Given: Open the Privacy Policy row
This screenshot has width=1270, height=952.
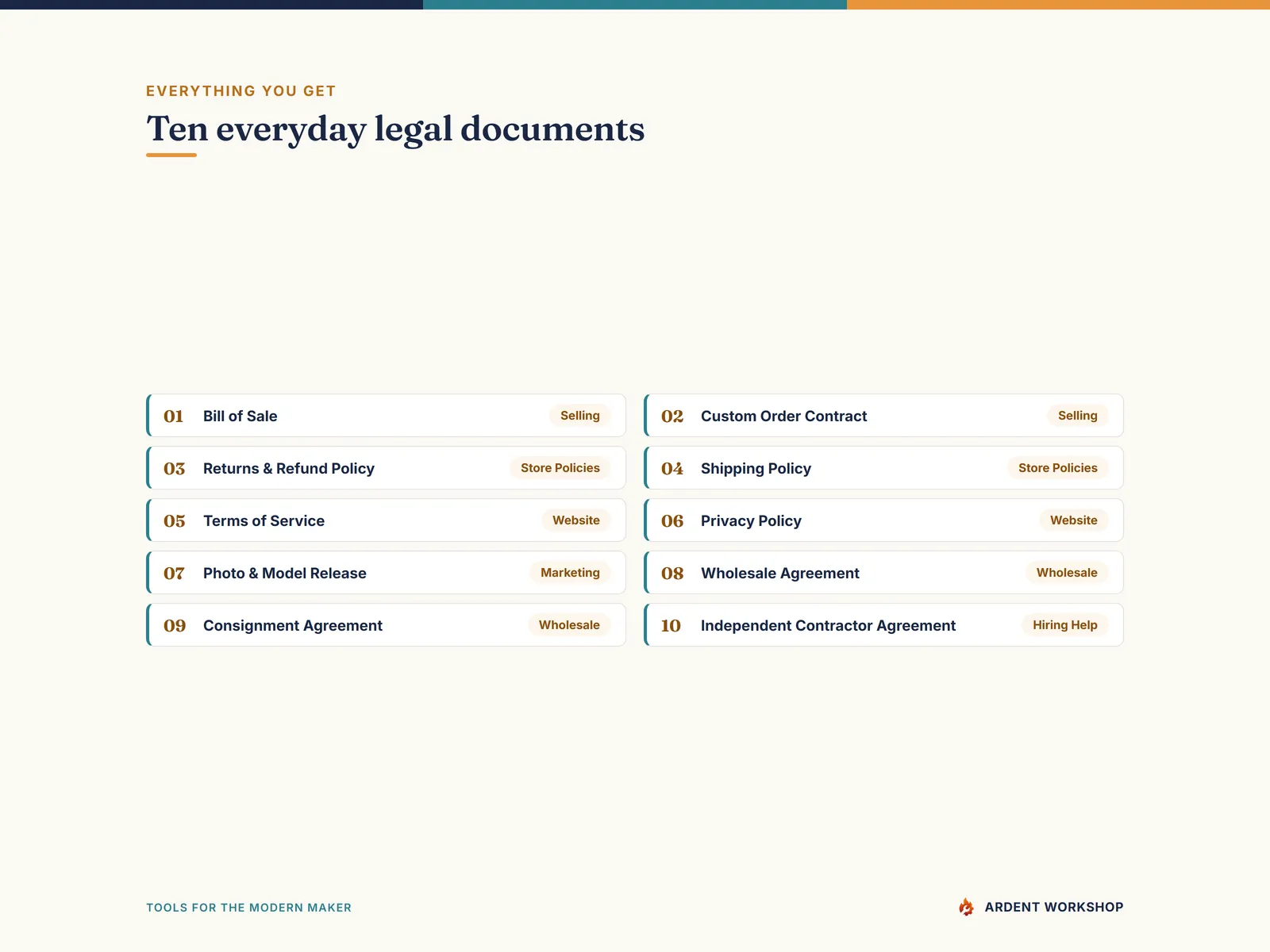Looking at the screenshot, I should 883,520.
